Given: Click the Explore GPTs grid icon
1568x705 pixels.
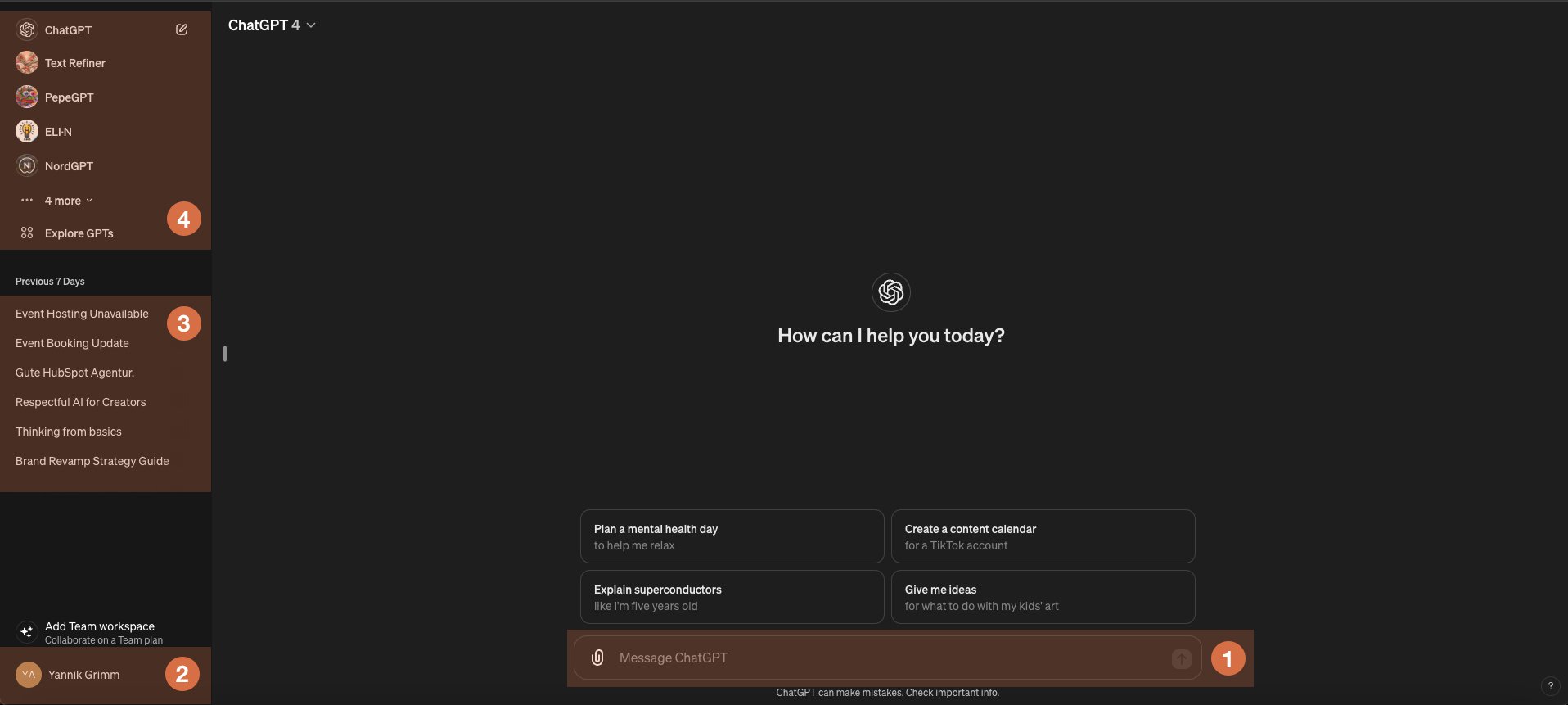Looking at the screenshot, I should (x=27, y=233).
